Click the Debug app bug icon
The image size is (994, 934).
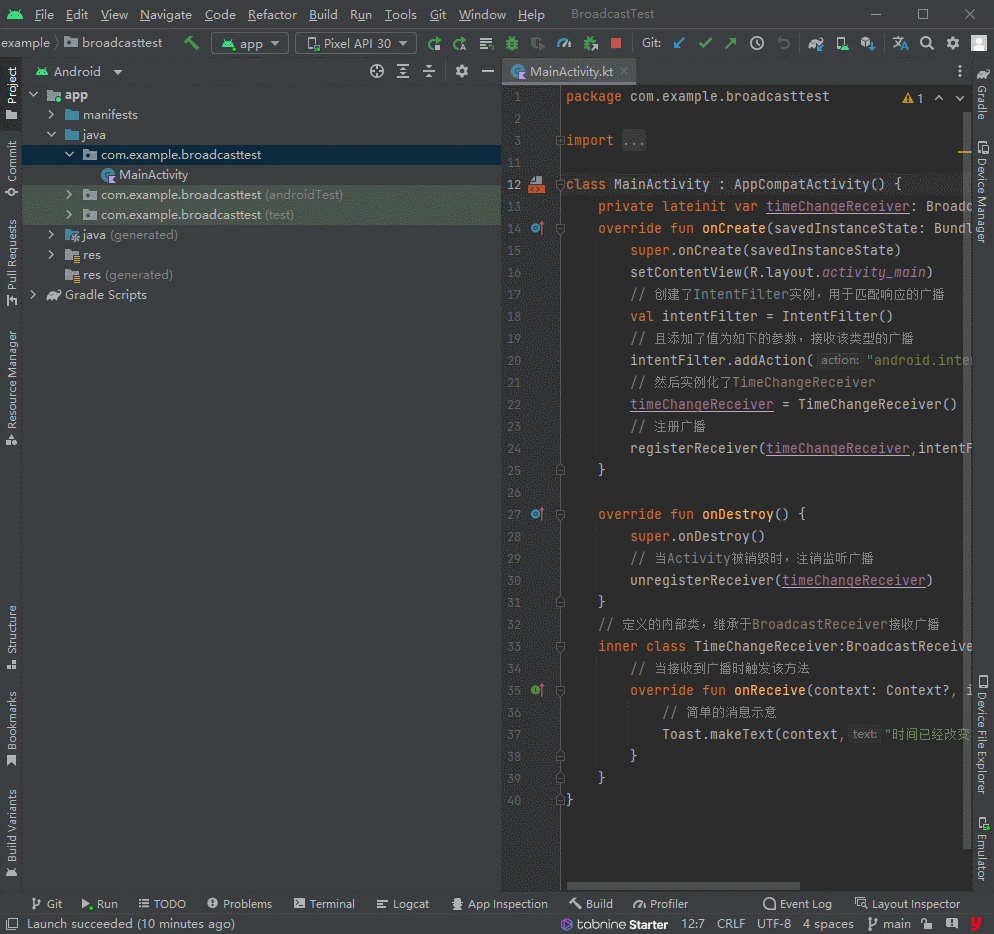tap(512, 43)
